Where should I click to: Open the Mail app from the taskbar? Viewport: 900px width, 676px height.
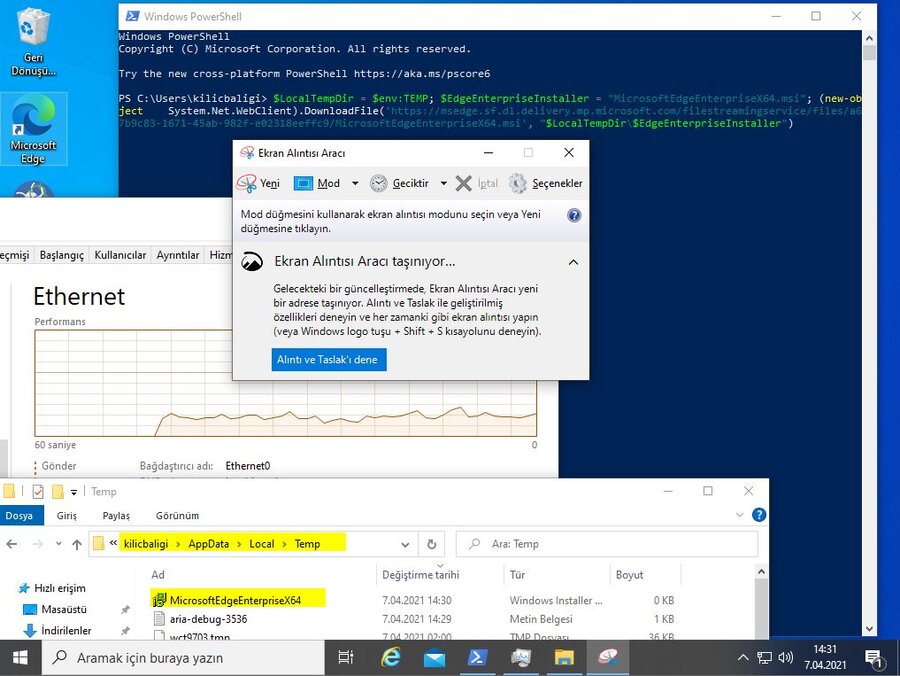435,658
